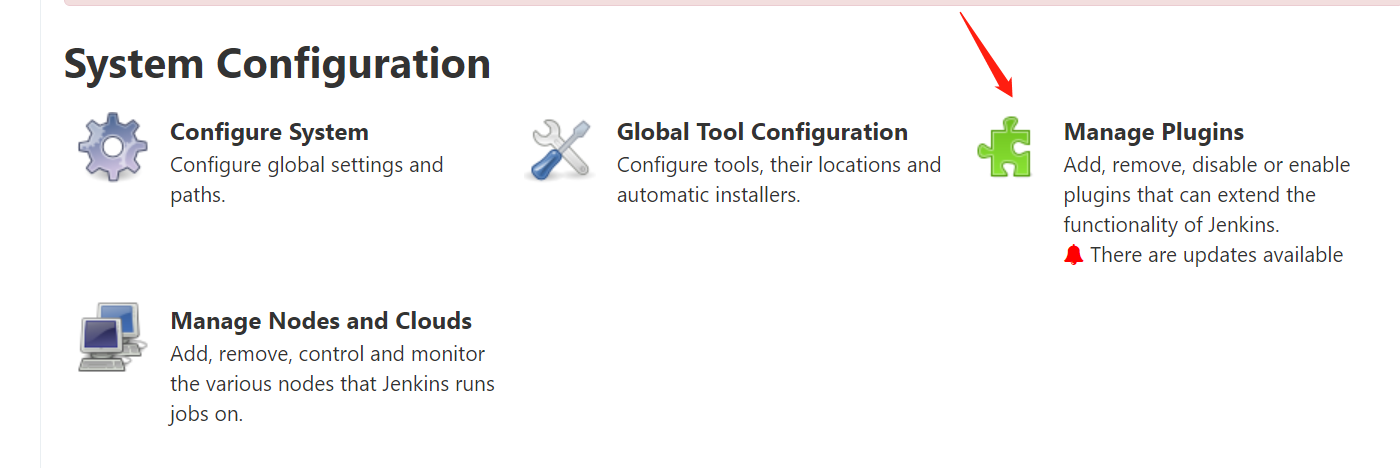Click 'Configure tools, their locations' description line
1400x468 pixels.
click(778, 165)
